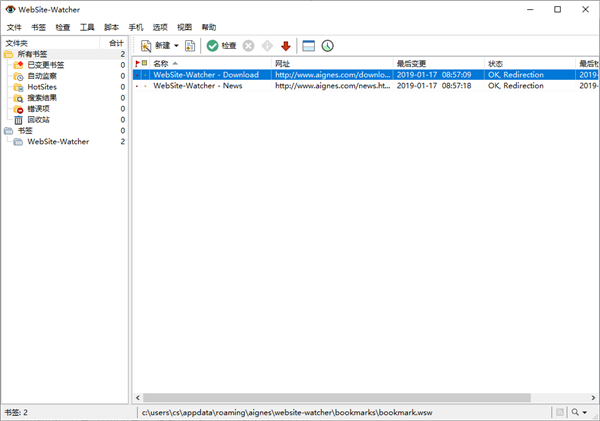Sort by the 最后变更 column header
This screenshot has height=421, width=600.
click(439, 64)
